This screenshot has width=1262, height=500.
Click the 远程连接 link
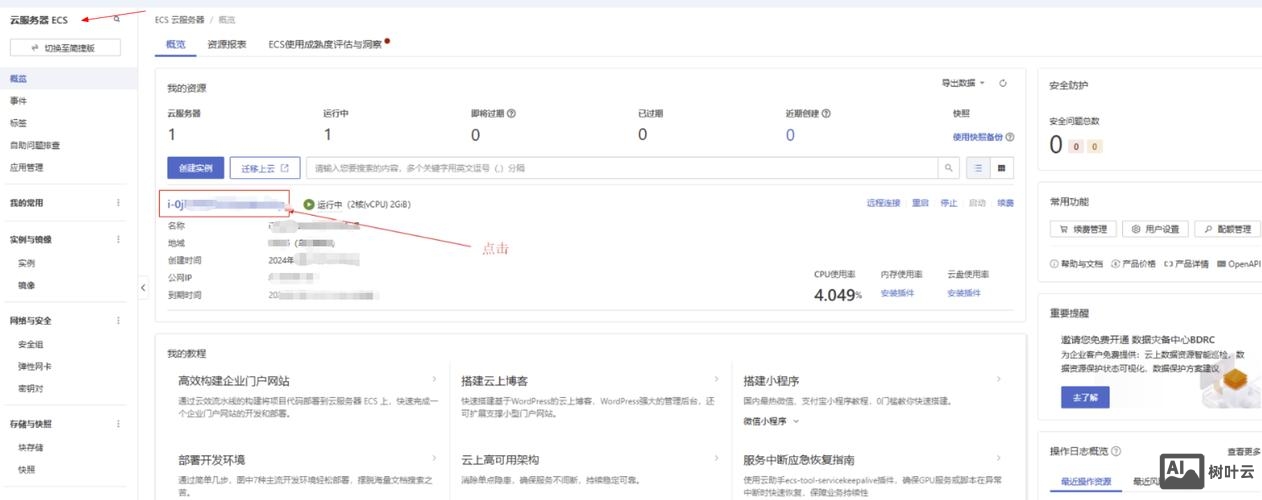point(883,203)
